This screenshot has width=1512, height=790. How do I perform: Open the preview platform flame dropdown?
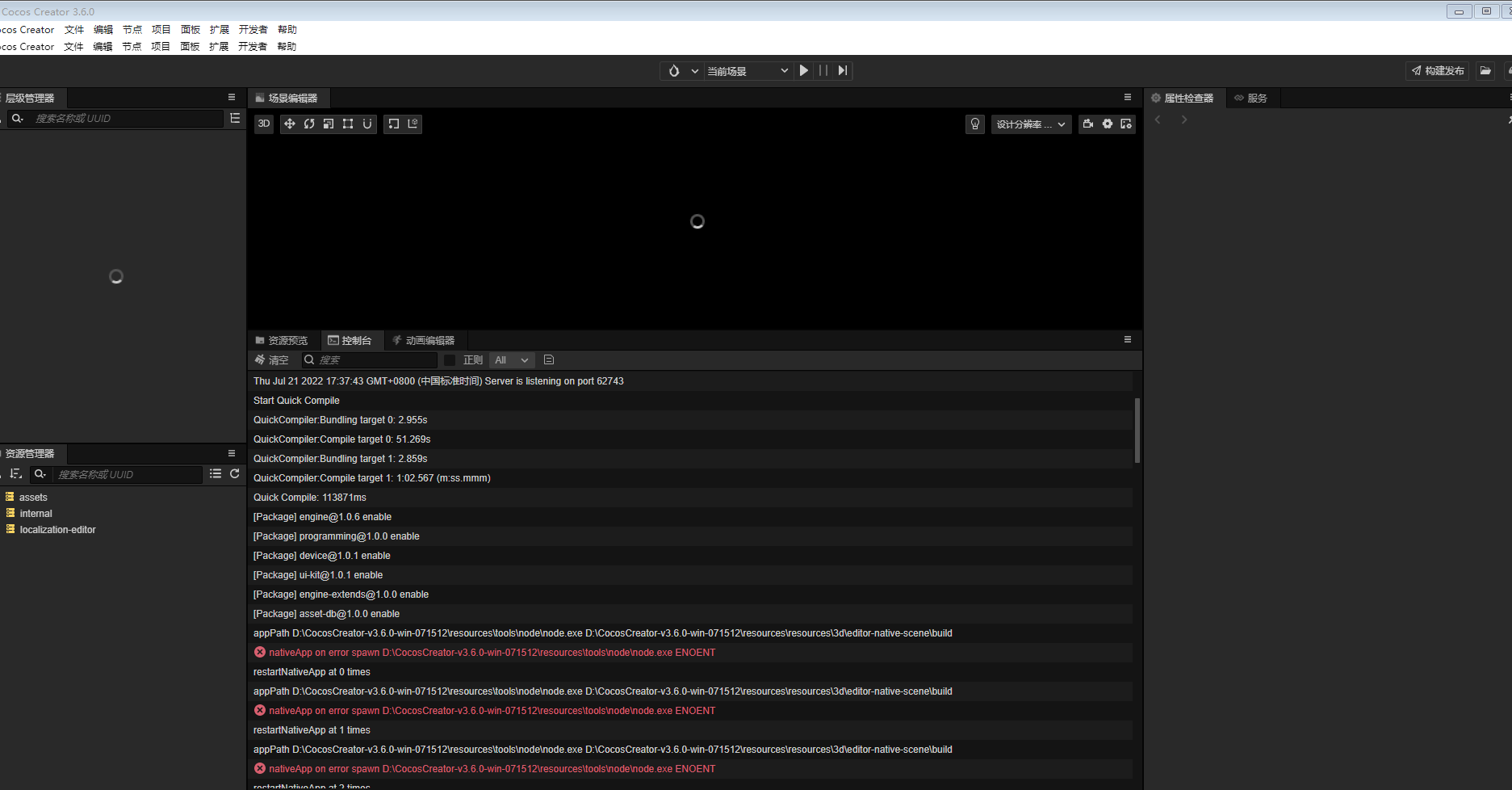pyautogui.click(x=682, y=71)
